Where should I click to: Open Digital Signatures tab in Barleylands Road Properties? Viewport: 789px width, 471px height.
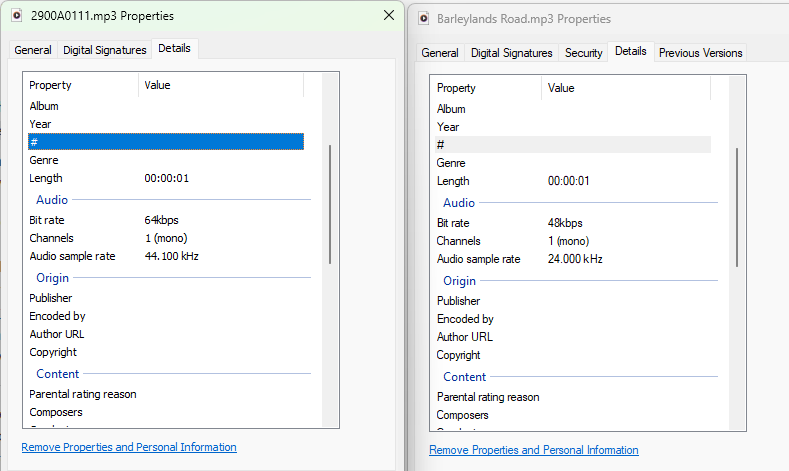pos(512,53)
